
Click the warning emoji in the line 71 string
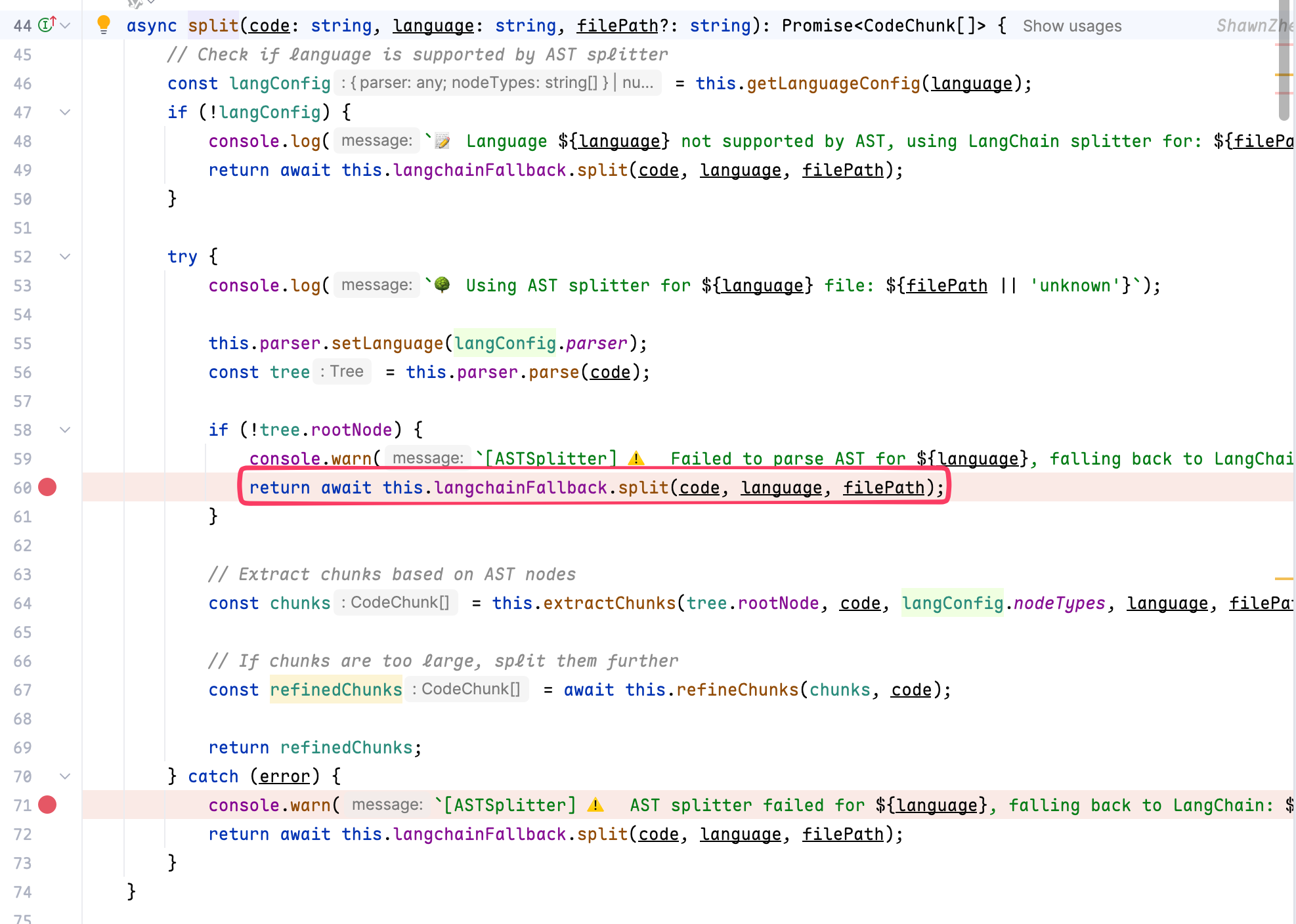[x=595, y=805]
